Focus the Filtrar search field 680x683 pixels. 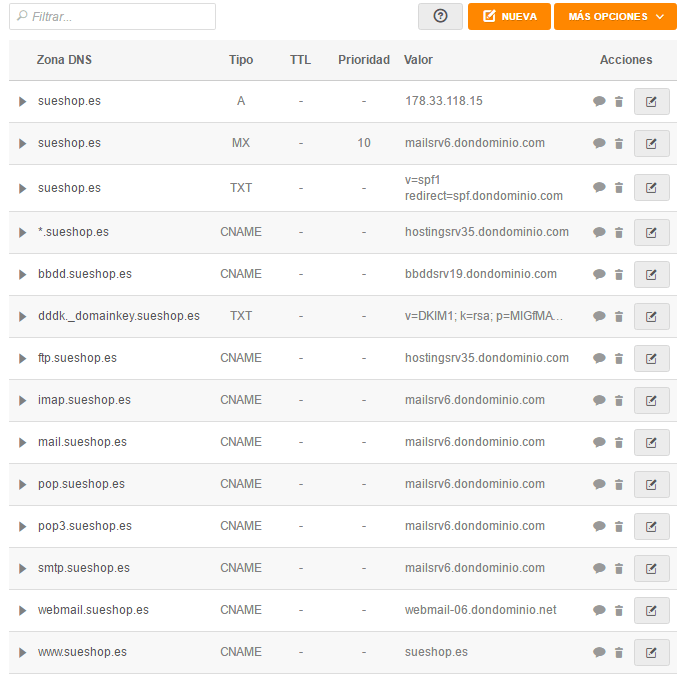point(112,17)
